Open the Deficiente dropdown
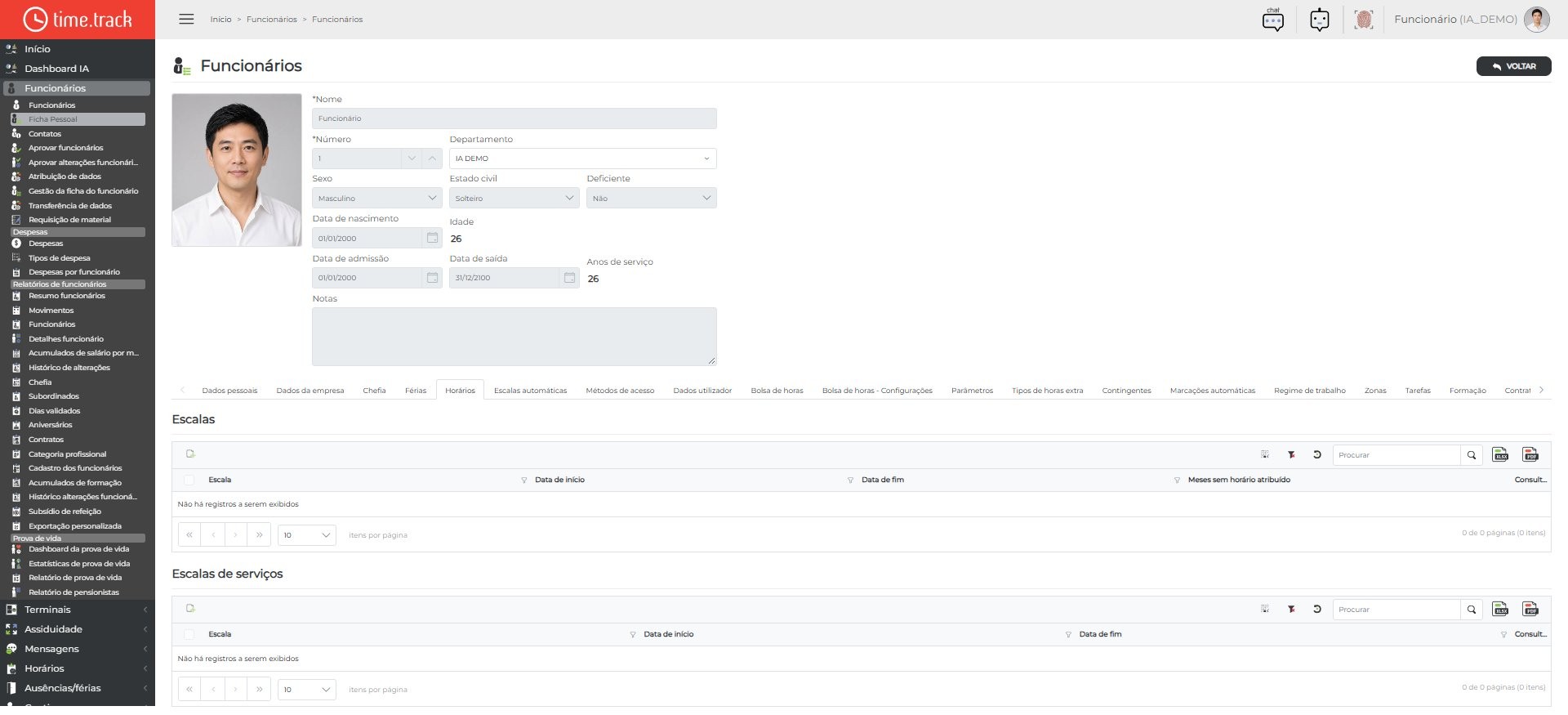Screen dimensions: 1568x715 [x=652, y=198]
